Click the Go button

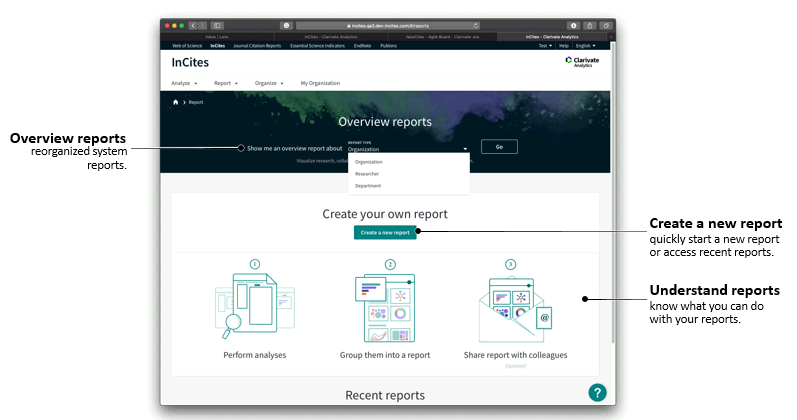tap(499, 146)
